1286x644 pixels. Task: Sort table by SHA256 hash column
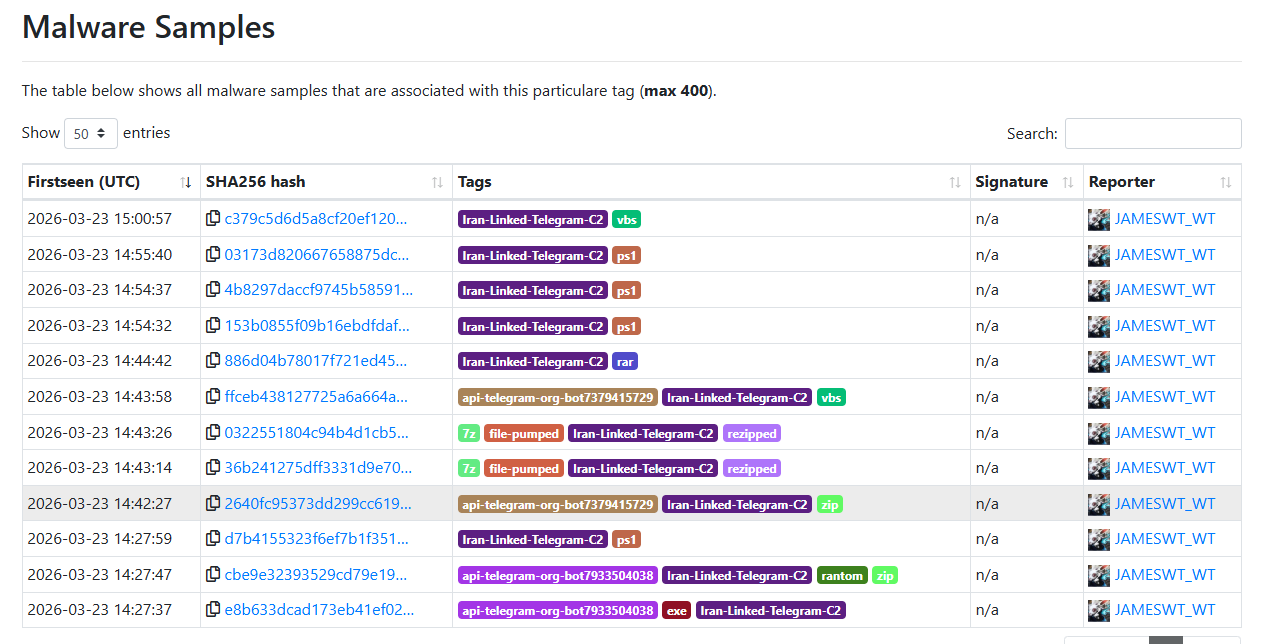coord(326,182)
